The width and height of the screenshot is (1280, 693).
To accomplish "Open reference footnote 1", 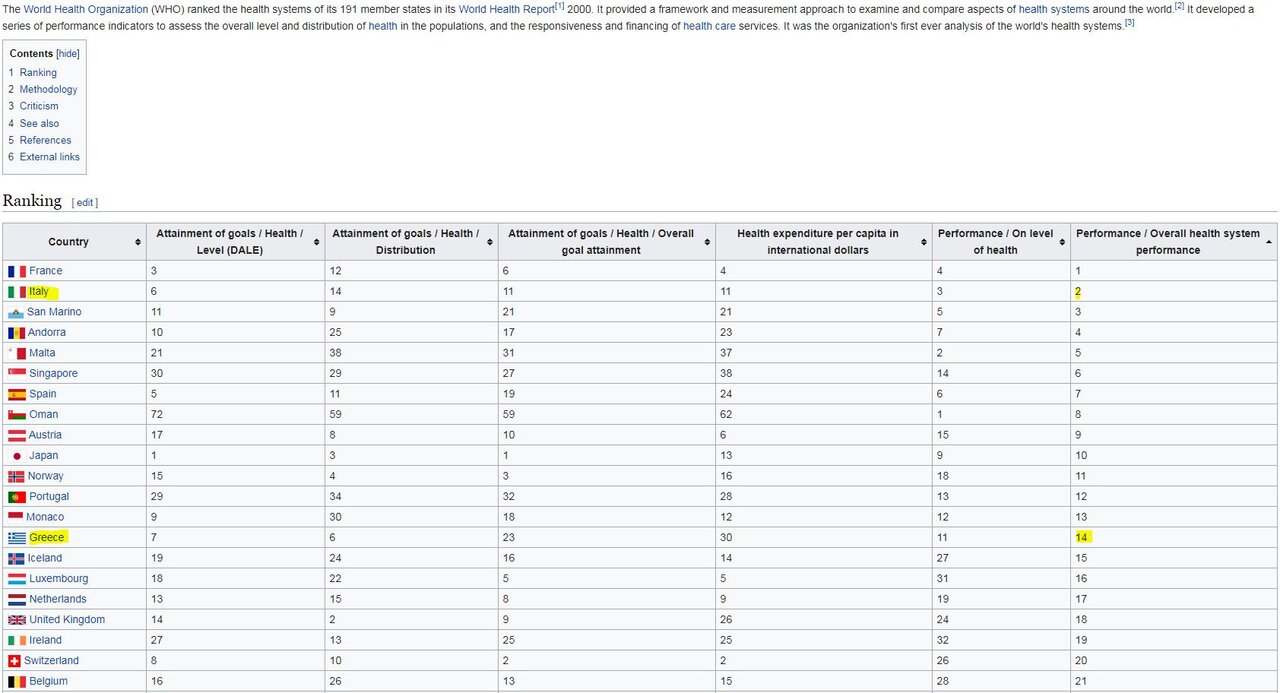I will pos(560,6).
